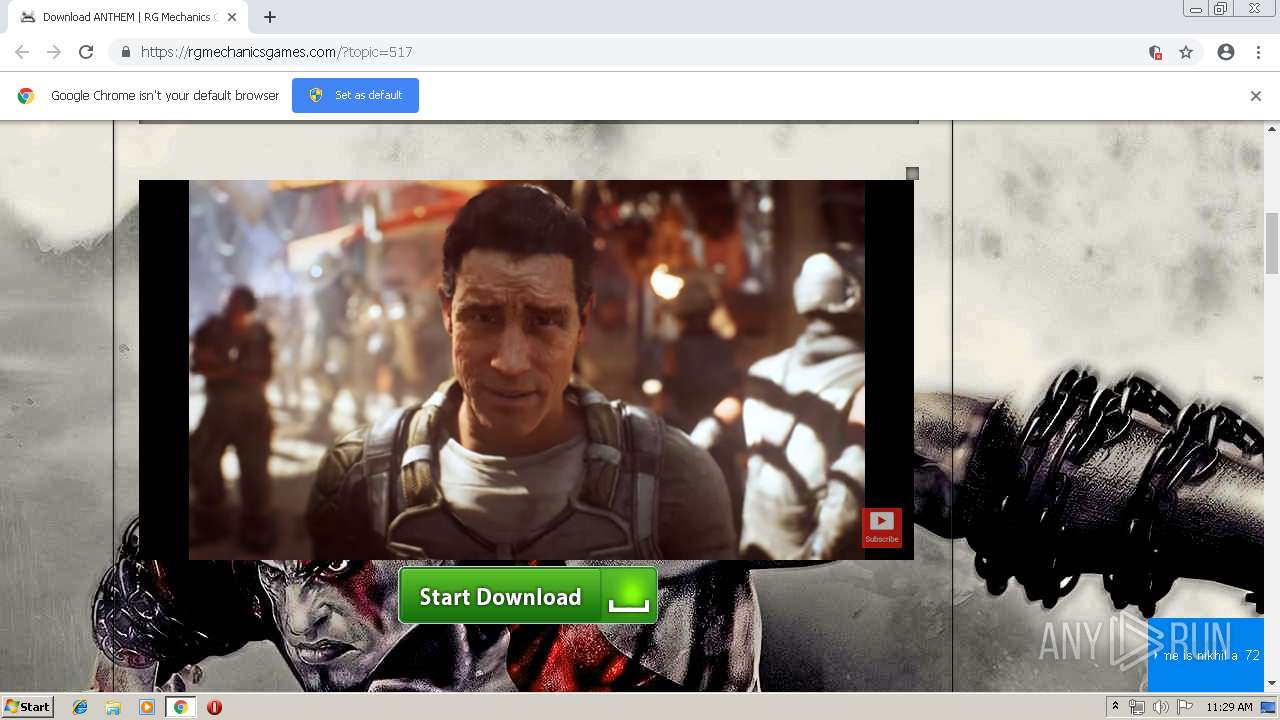This screenshot has width=1280, height=720.
Task: Dismiss the default browser notification bar
Action: click(x=1255, y=96)
